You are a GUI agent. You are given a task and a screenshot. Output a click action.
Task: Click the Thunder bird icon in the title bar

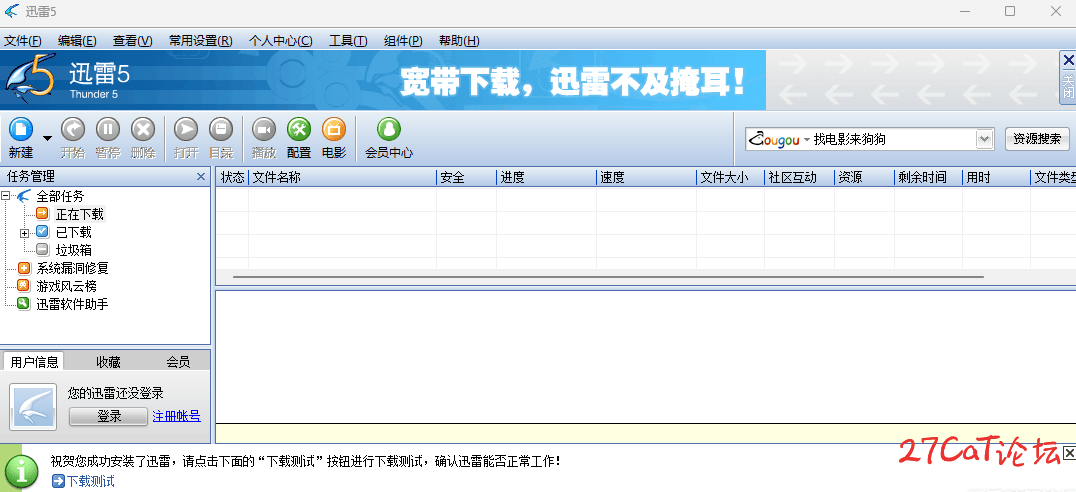pos(12,11)
